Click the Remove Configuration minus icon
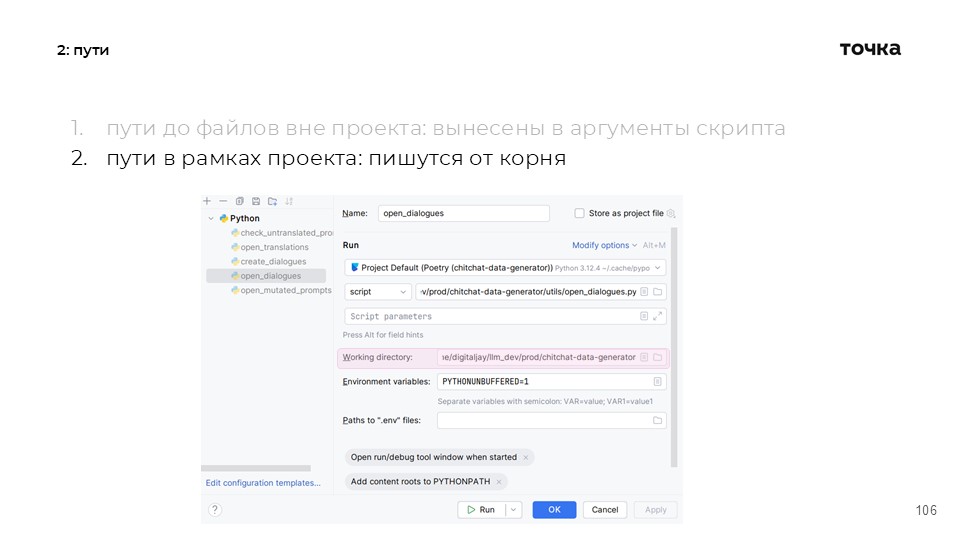The image size is (960, 540). (223, 201)
